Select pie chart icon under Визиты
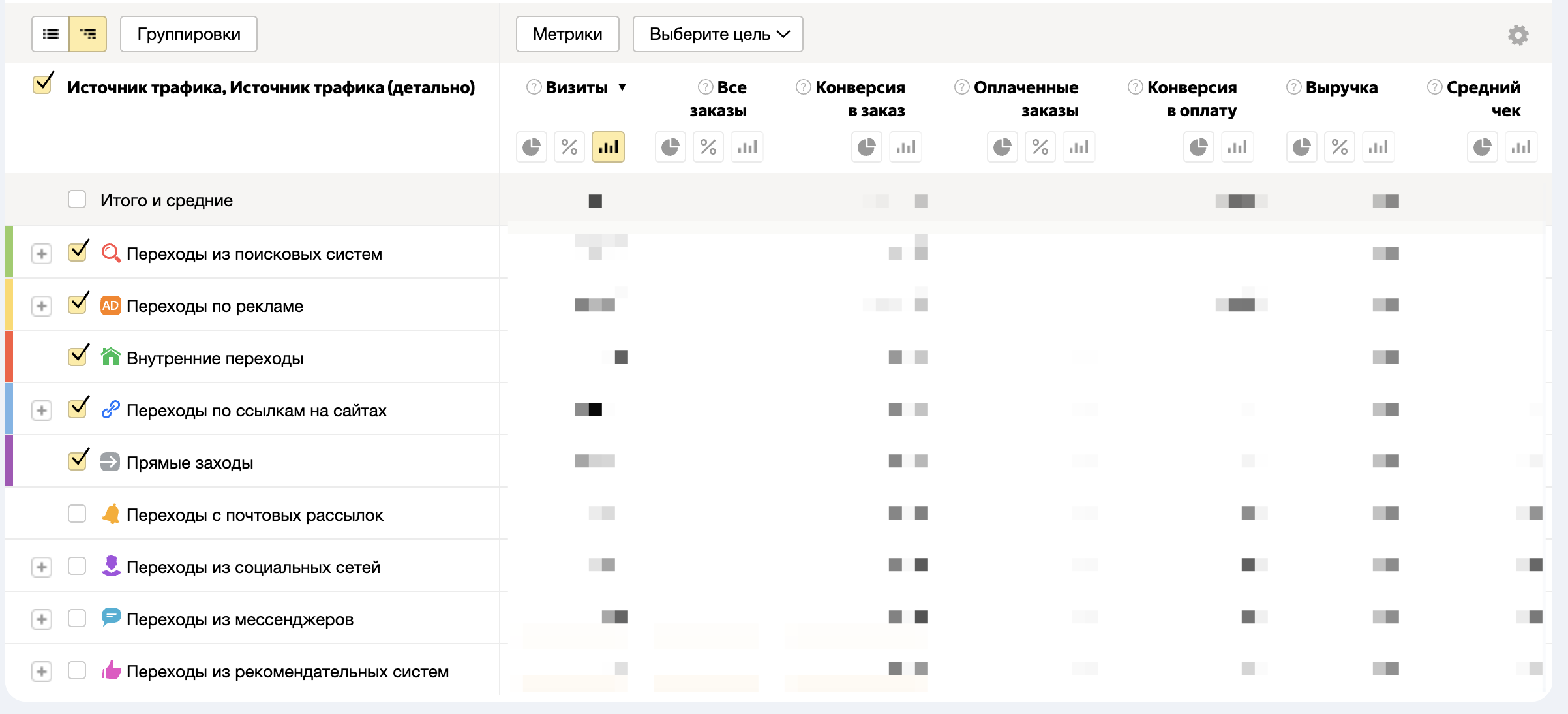 532,147
